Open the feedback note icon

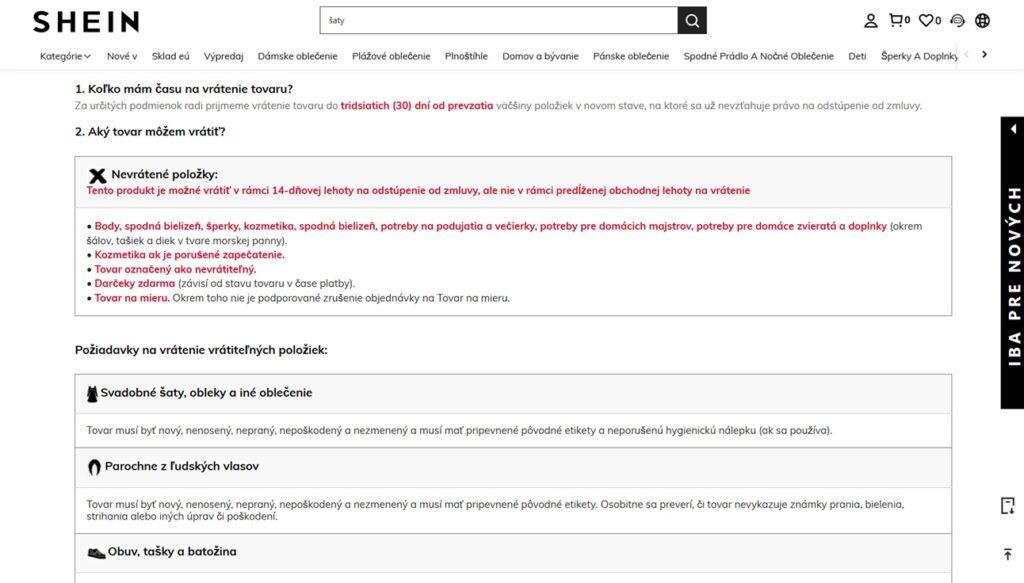(1008, 505)
